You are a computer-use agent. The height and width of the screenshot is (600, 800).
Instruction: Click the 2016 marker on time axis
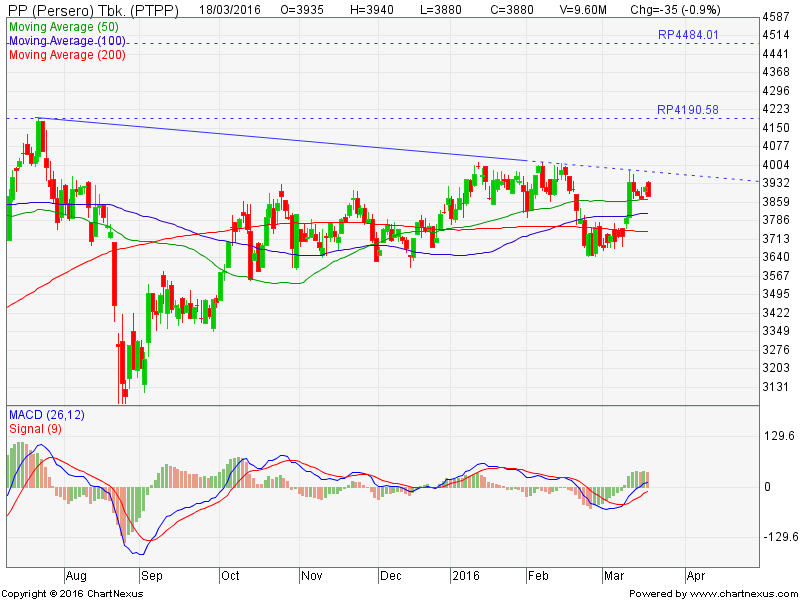pos(465,576)
